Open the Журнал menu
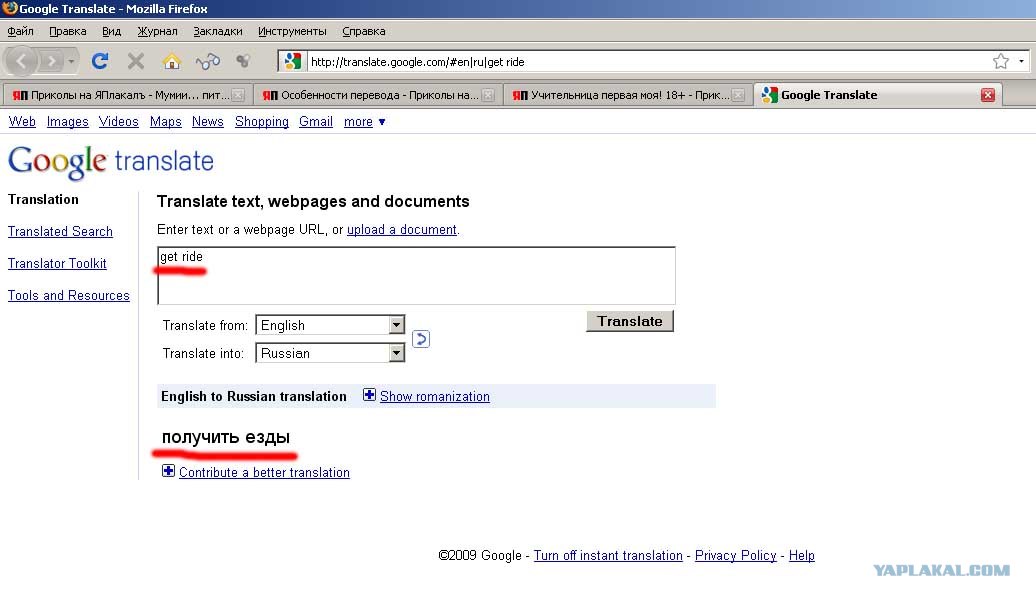The width and height of the screenshot is (1036, 600). pos(157,31)
